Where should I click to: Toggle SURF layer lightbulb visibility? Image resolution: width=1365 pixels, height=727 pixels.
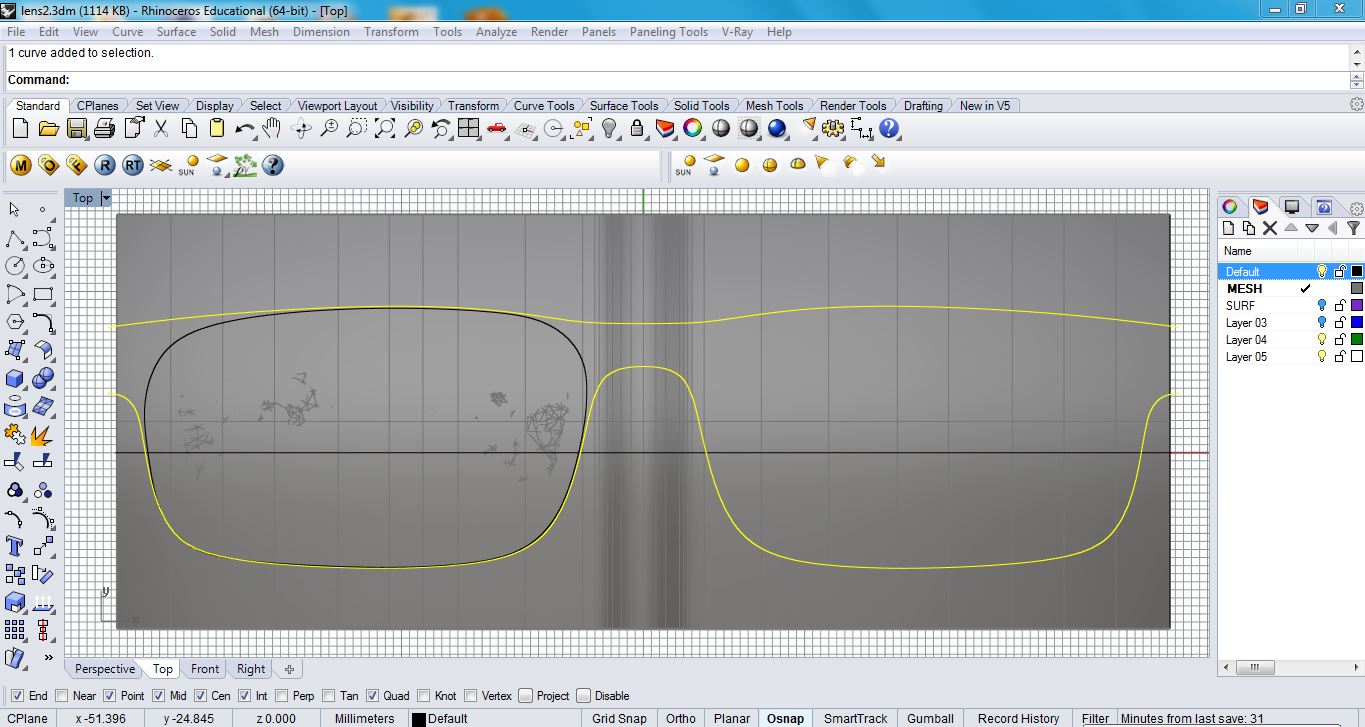(1321, 305)
